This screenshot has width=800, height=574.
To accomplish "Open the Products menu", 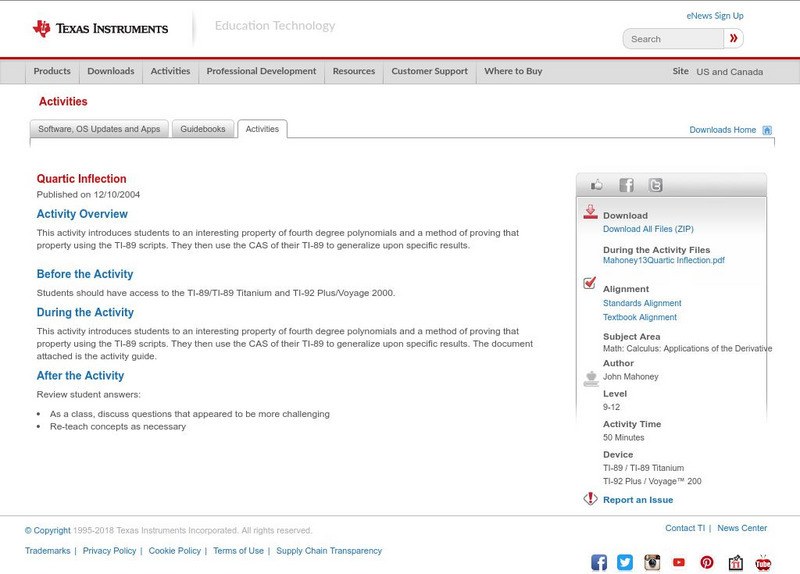I will click(x=52, y=71).
